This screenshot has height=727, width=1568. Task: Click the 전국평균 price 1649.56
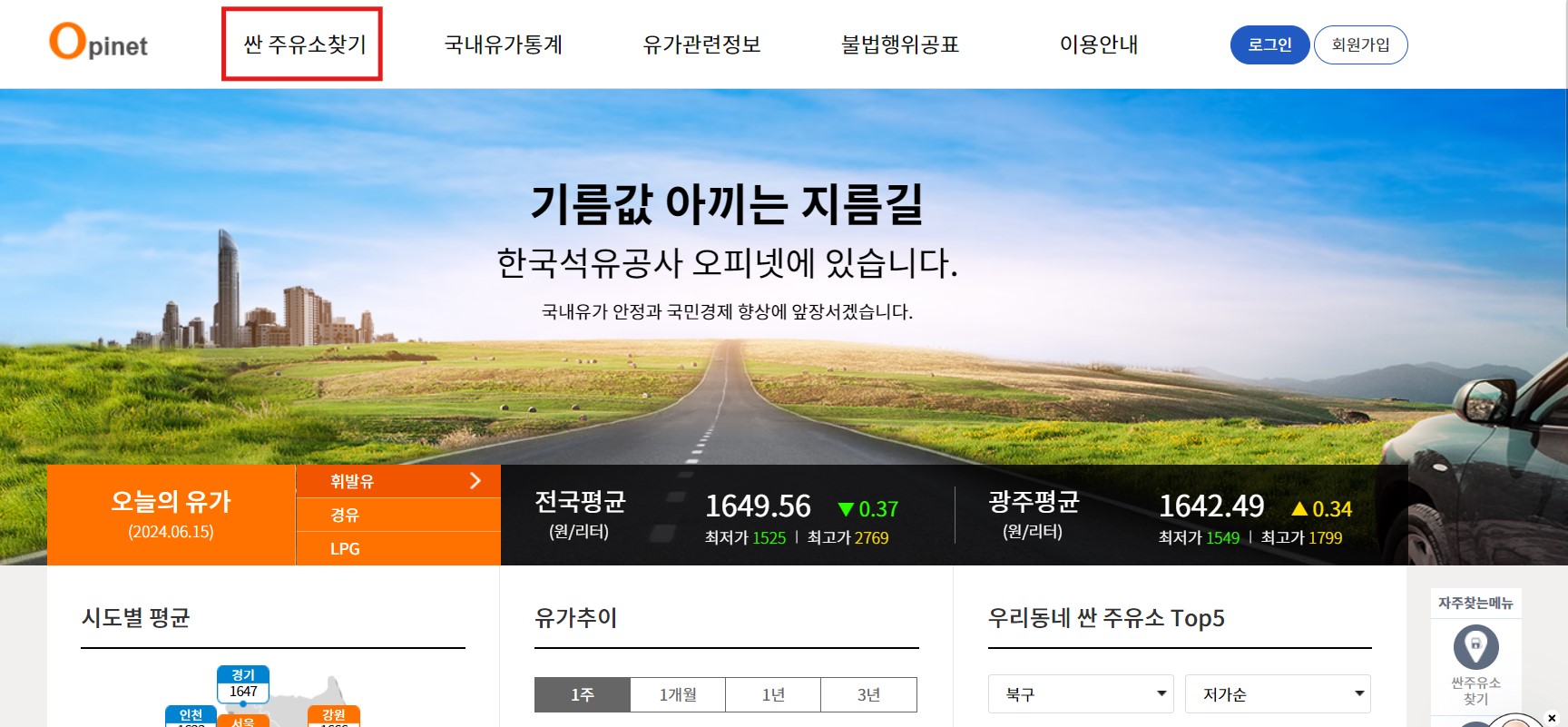pyautogui.click(x=758, y=506)
